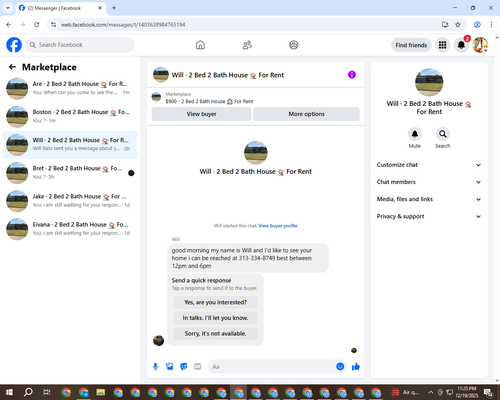Screen dimensions: 500x400
Task: Expand Customize chat section
Action: tap(429, 165)
